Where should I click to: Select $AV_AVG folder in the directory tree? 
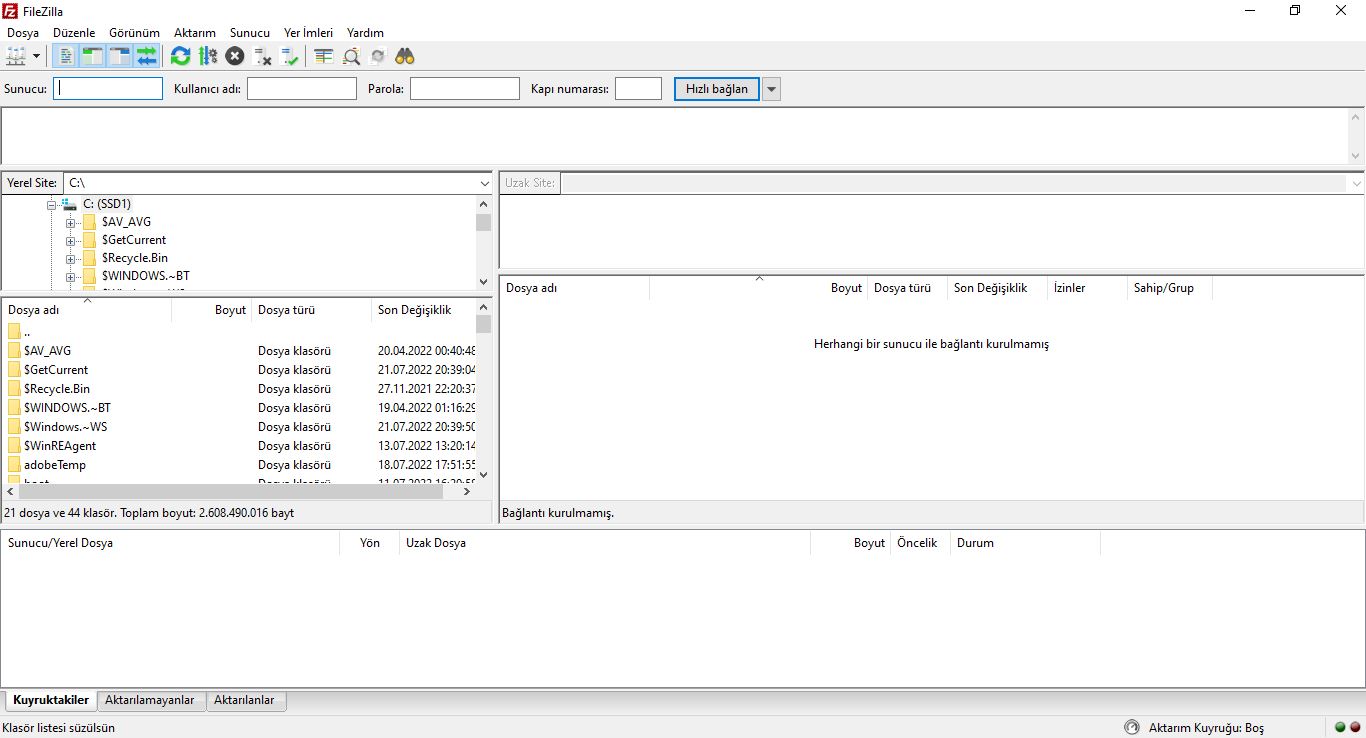point(126,222)
